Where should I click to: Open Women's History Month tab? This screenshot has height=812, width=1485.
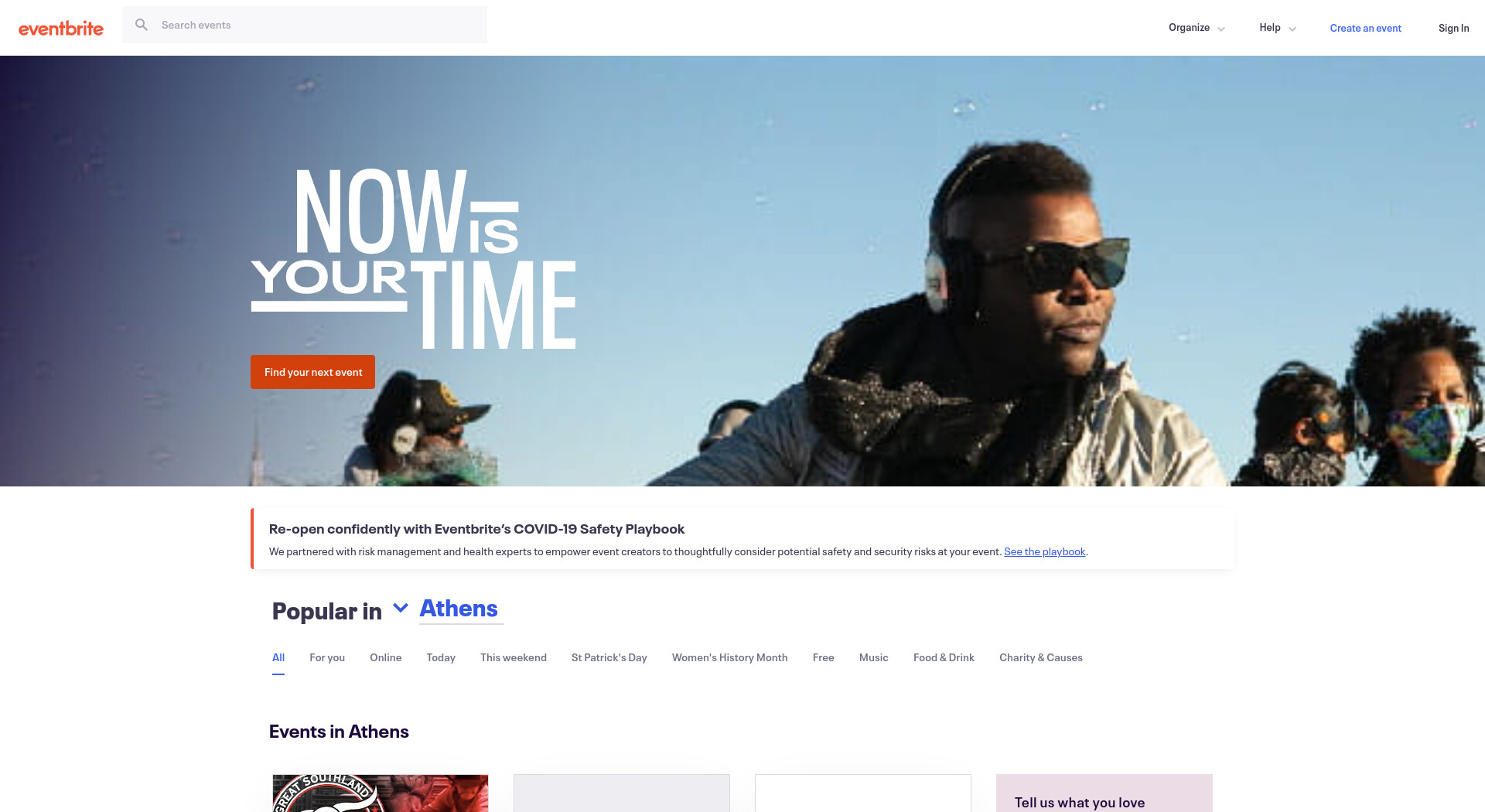point(730,657)
